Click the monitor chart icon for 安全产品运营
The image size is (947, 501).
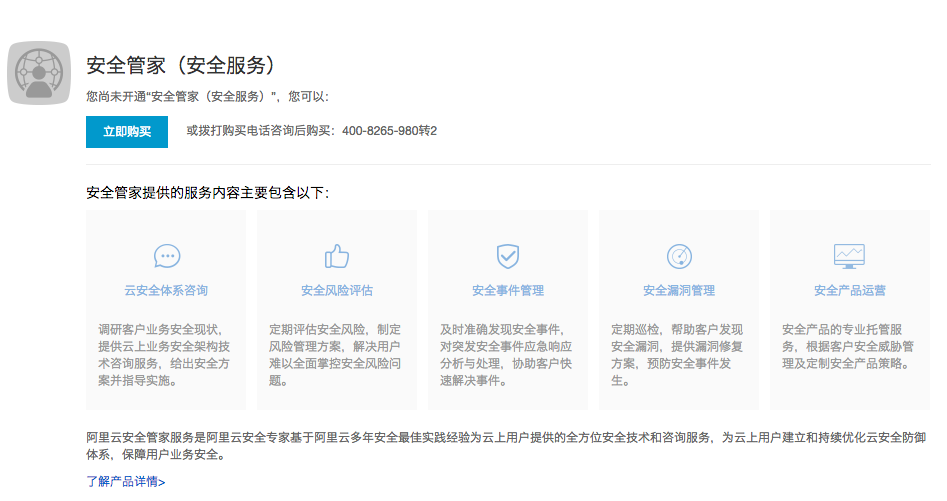(x=849, y=256)
